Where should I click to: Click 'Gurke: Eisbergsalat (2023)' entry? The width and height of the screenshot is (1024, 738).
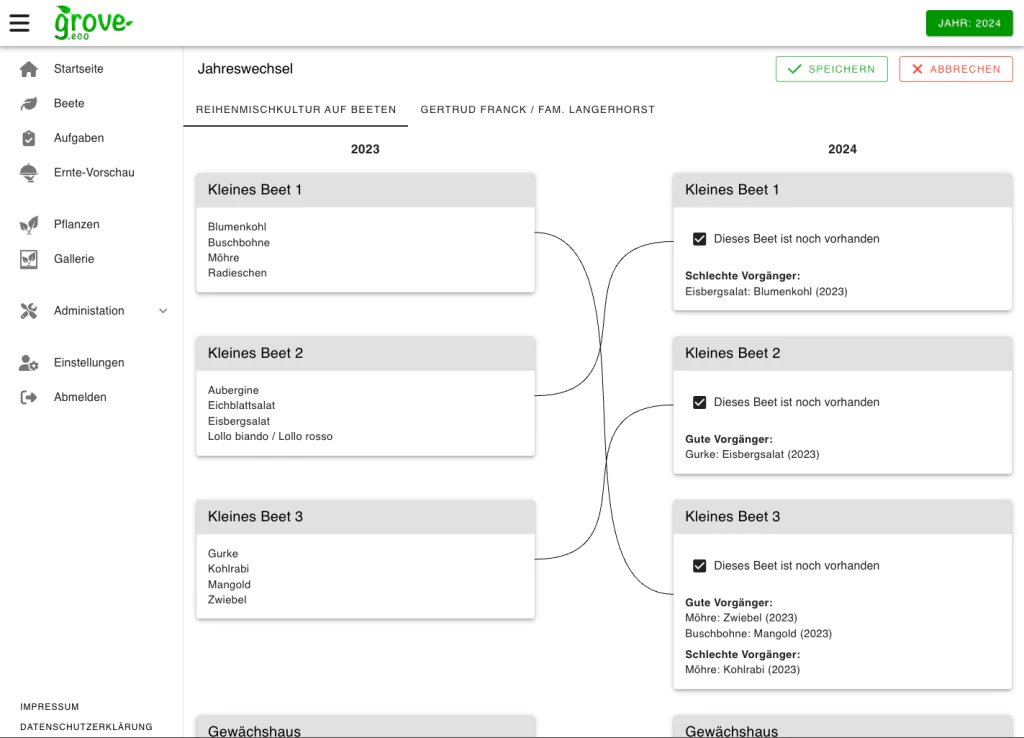click(x=752, y=454)
